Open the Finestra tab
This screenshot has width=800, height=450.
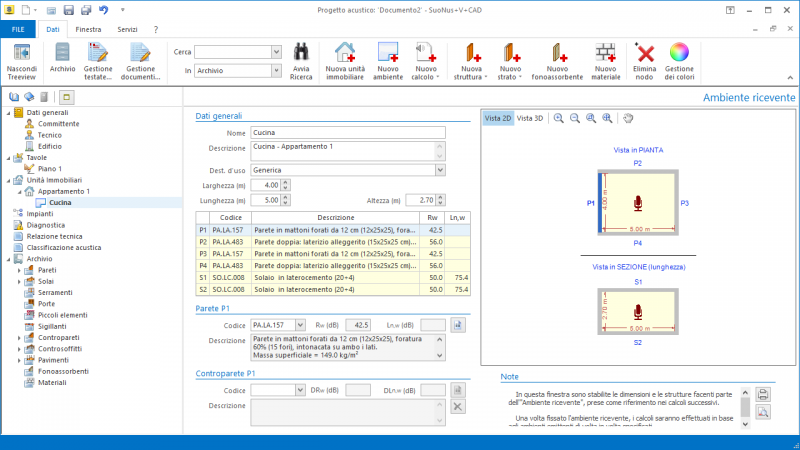point(88,30)
